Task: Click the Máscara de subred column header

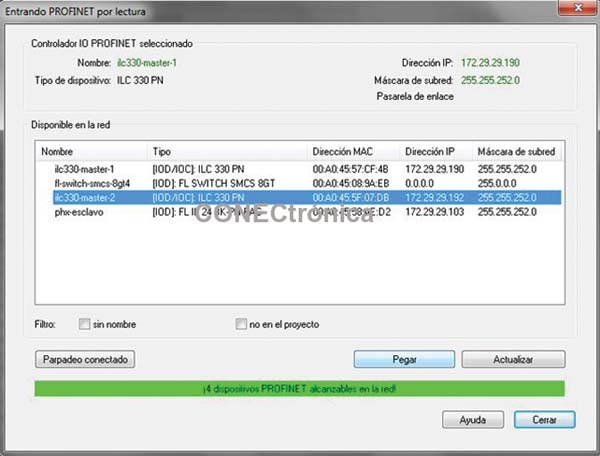Action: point(516,150)
